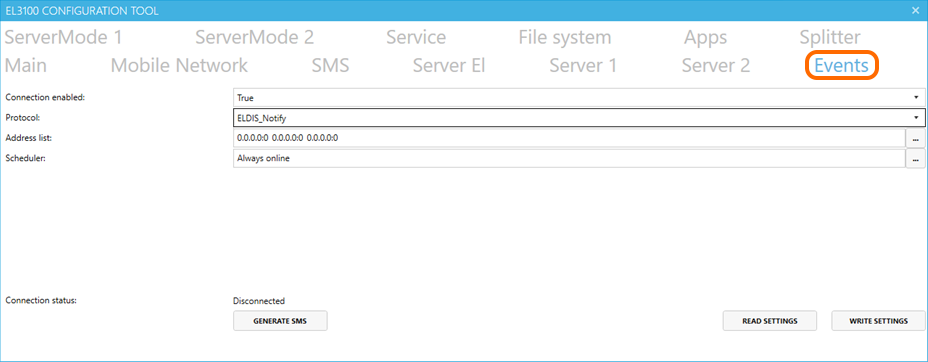
Task: Switch to the ServerMode 1 tab
Action: pos(63,37)
